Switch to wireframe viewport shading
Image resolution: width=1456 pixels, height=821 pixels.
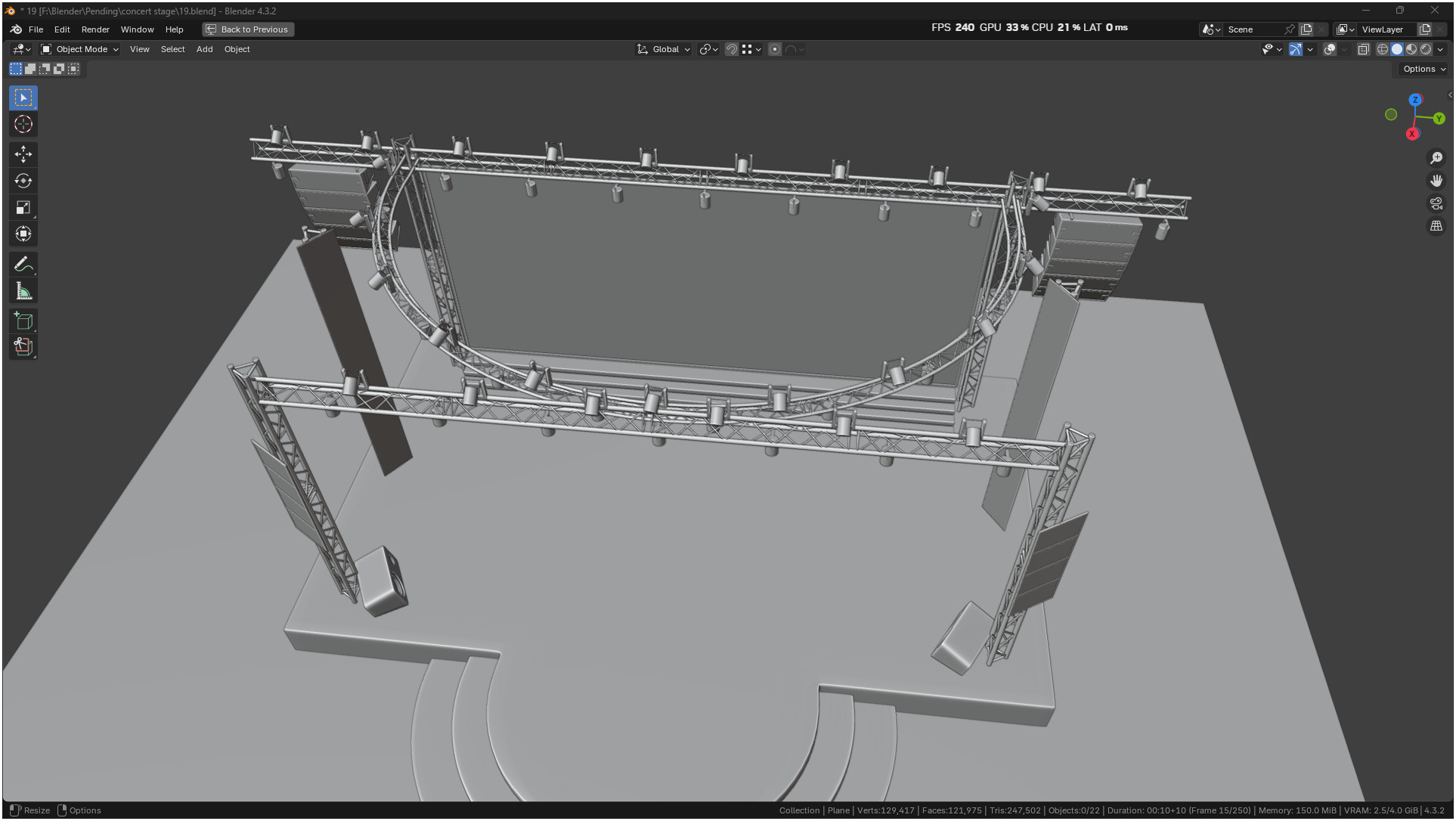click(1383, 49)
